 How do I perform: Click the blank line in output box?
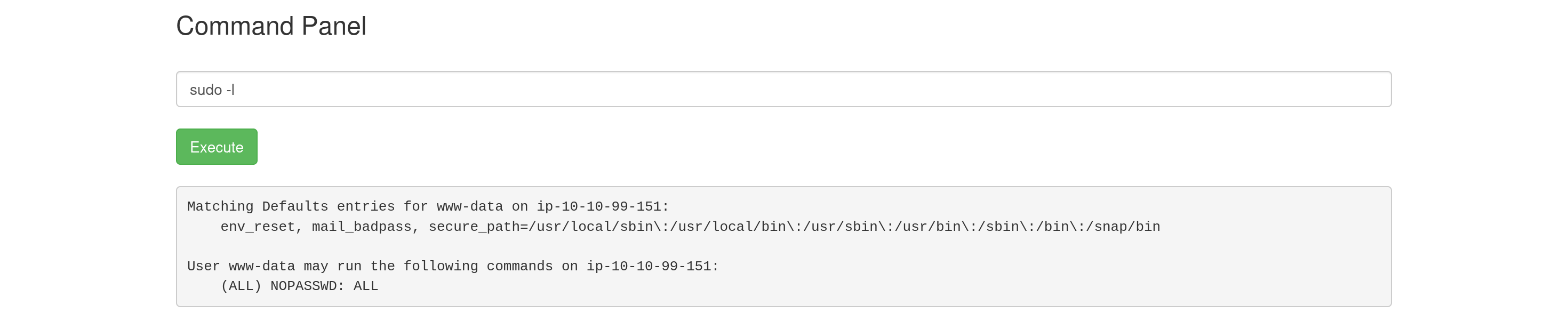(783, 246)
